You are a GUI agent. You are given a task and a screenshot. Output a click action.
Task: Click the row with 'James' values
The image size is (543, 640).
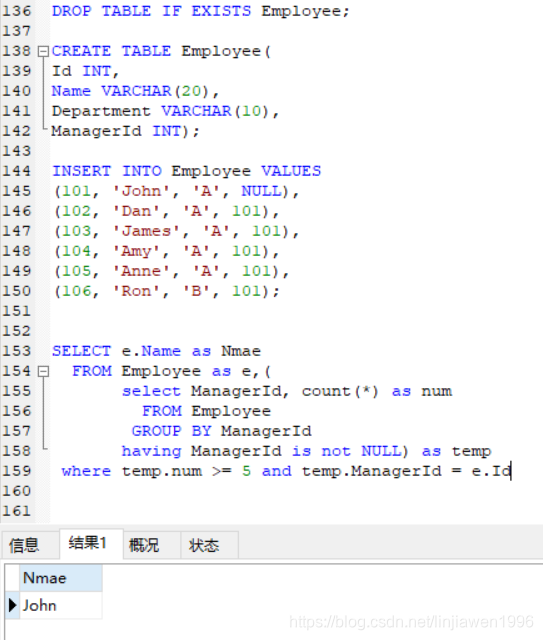pos(177,231)
